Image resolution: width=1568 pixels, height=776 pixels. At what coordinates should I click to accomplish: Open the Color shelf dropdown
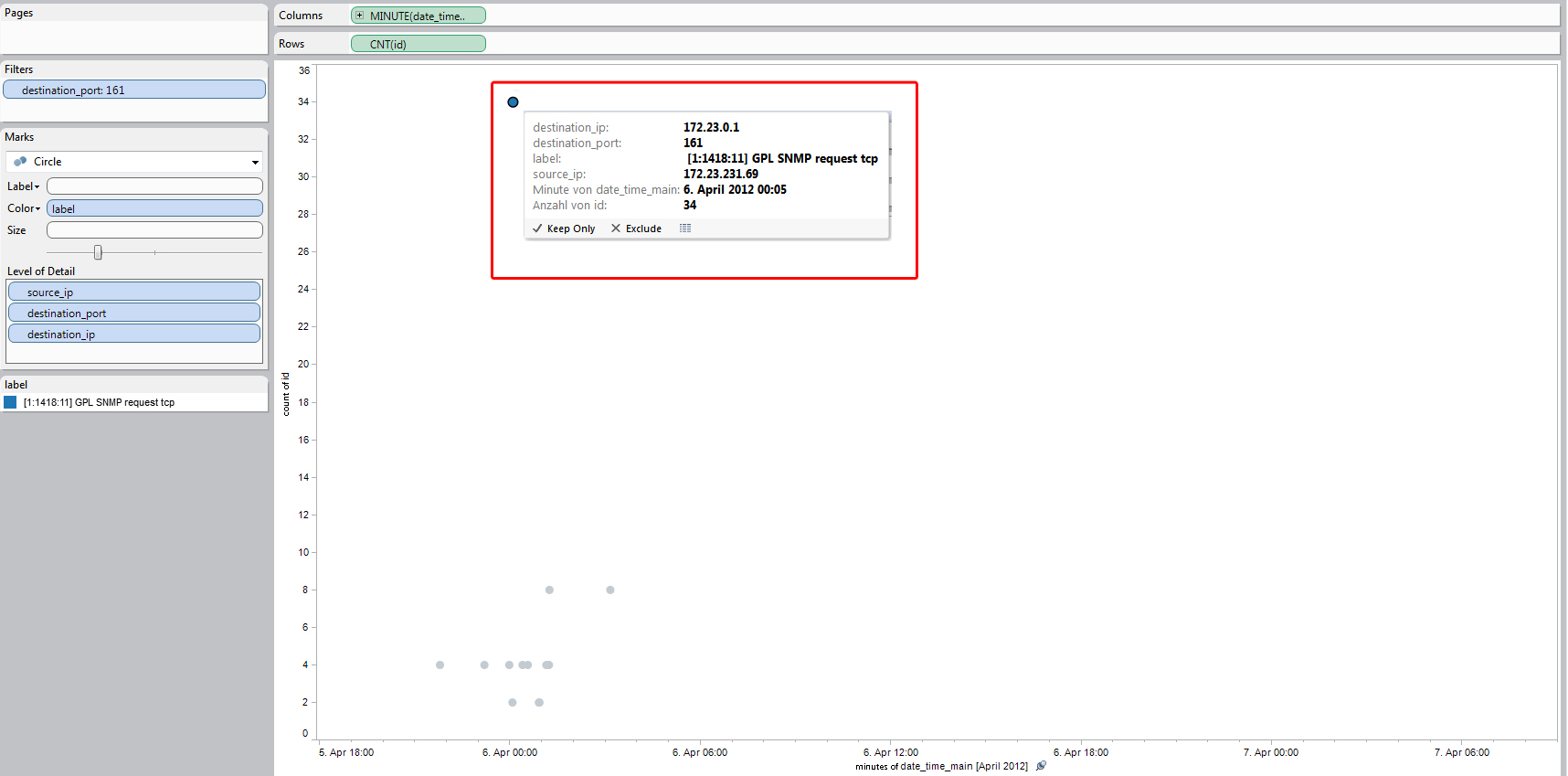click(38, 208)
